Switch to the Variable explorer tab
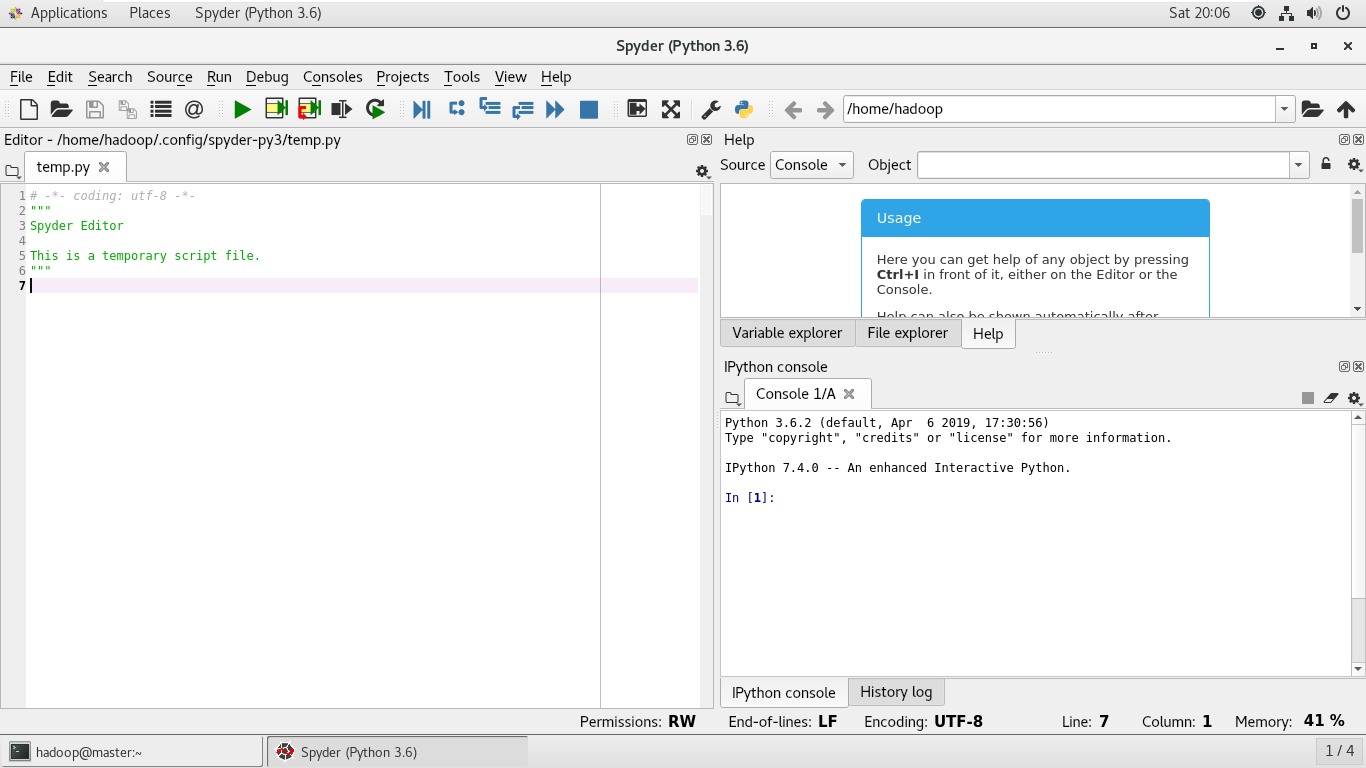The height and width of the screenshot is (768, 1366). pyautogui.click(x=787, y=333)
